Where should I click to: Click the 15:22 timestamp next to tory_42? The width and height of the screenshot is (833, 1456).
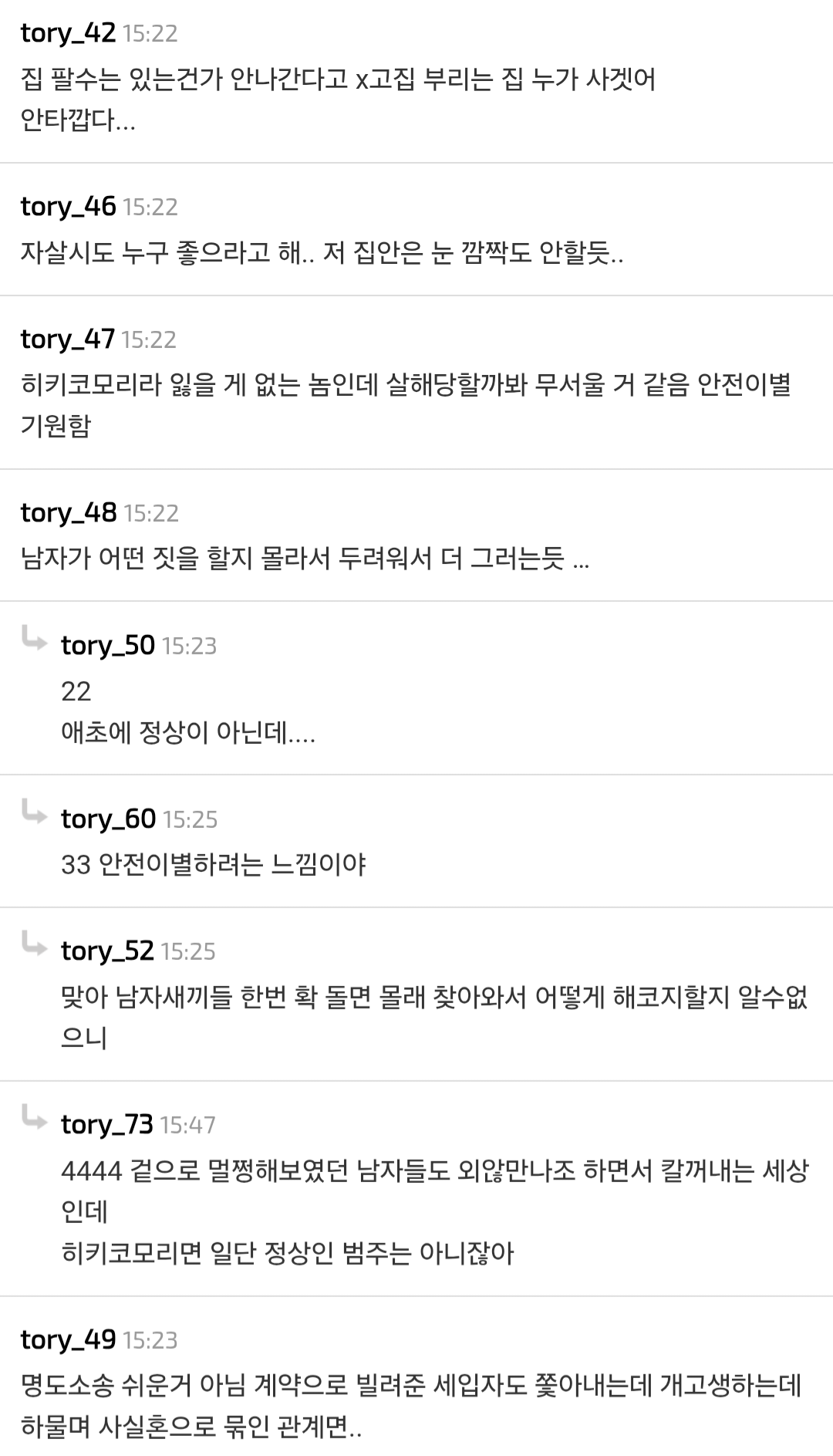click(x=150, y=34)
